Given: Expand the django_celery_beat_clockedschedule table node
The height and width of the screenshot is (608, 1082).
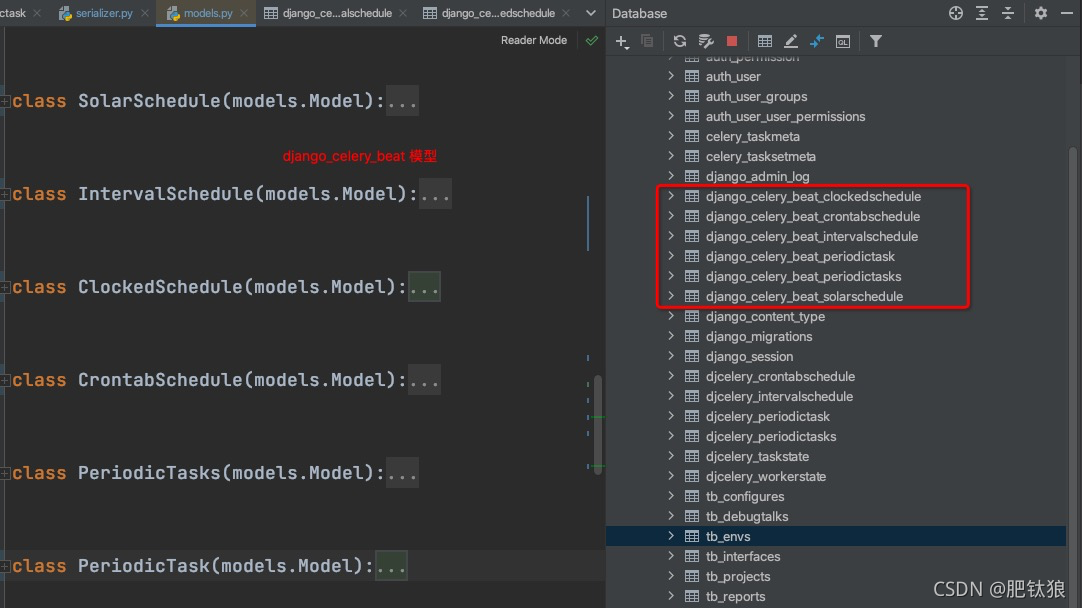Looking at the screenshot, I should 671,196.
